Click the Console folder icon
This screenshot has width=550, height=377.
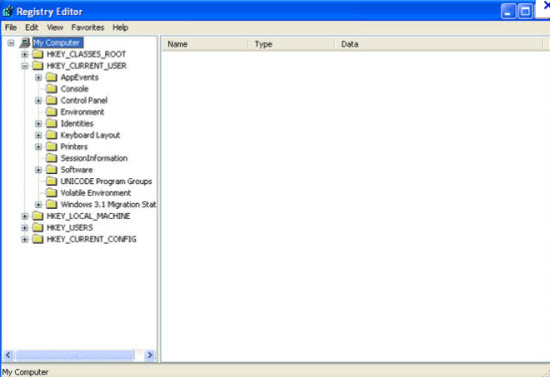pyautogui.click(x=52, y=89)
